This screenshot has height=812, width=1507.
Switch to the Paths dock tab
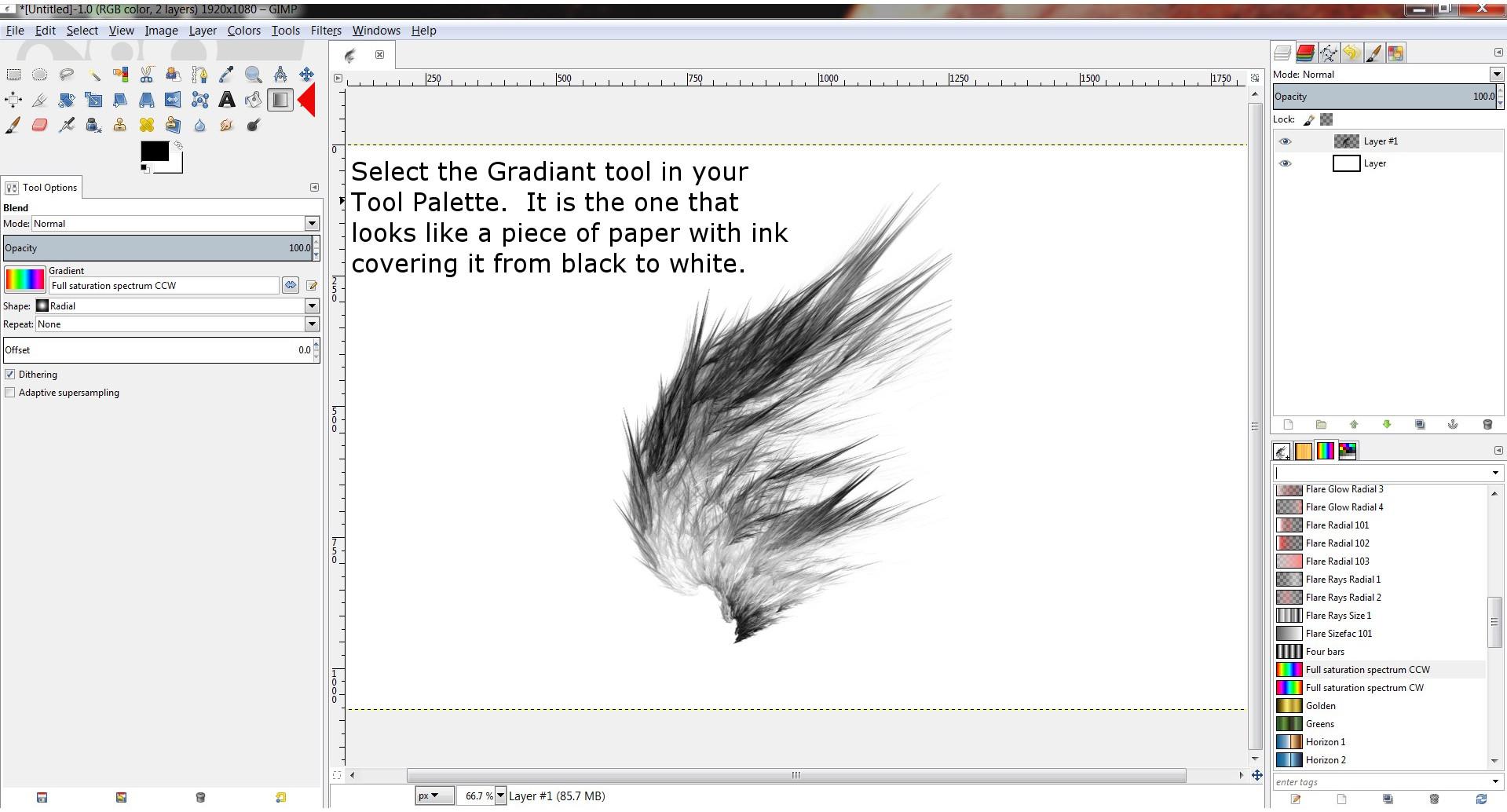click(1328, 53)
